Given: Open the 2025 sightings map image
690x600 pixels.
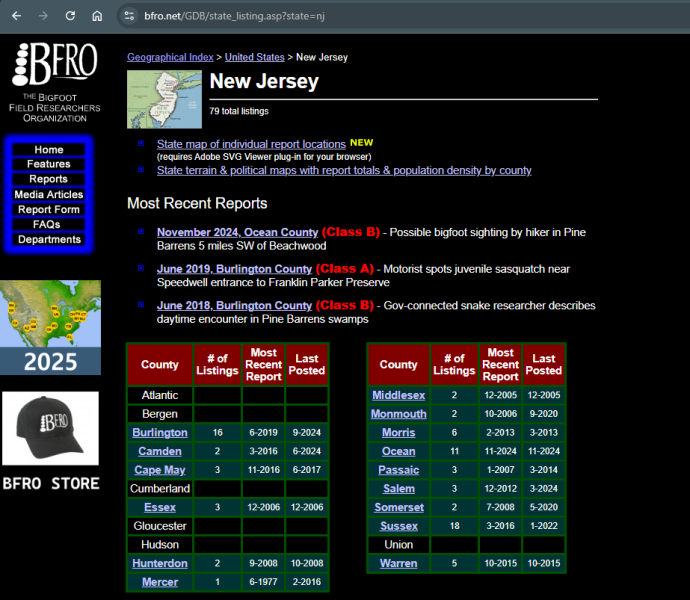Looking at the screenshot, I should click(50, 327).
